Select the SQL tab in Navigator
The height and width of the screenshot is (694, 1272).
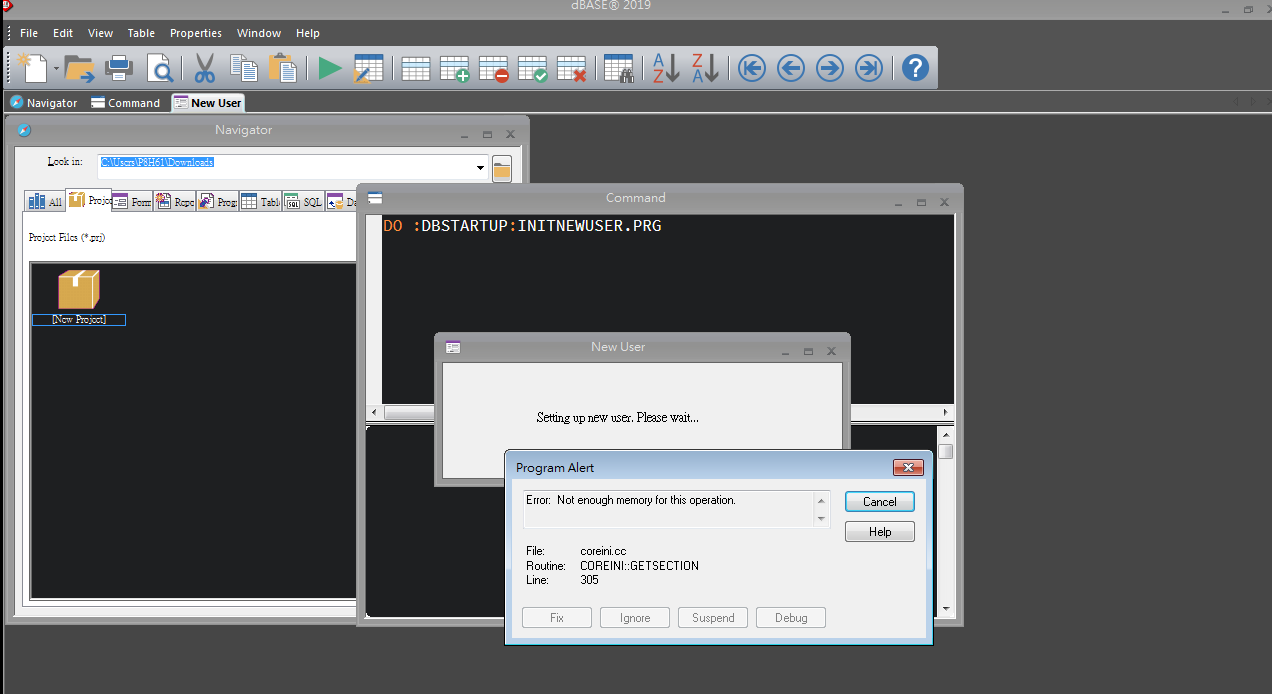[305, 202]
